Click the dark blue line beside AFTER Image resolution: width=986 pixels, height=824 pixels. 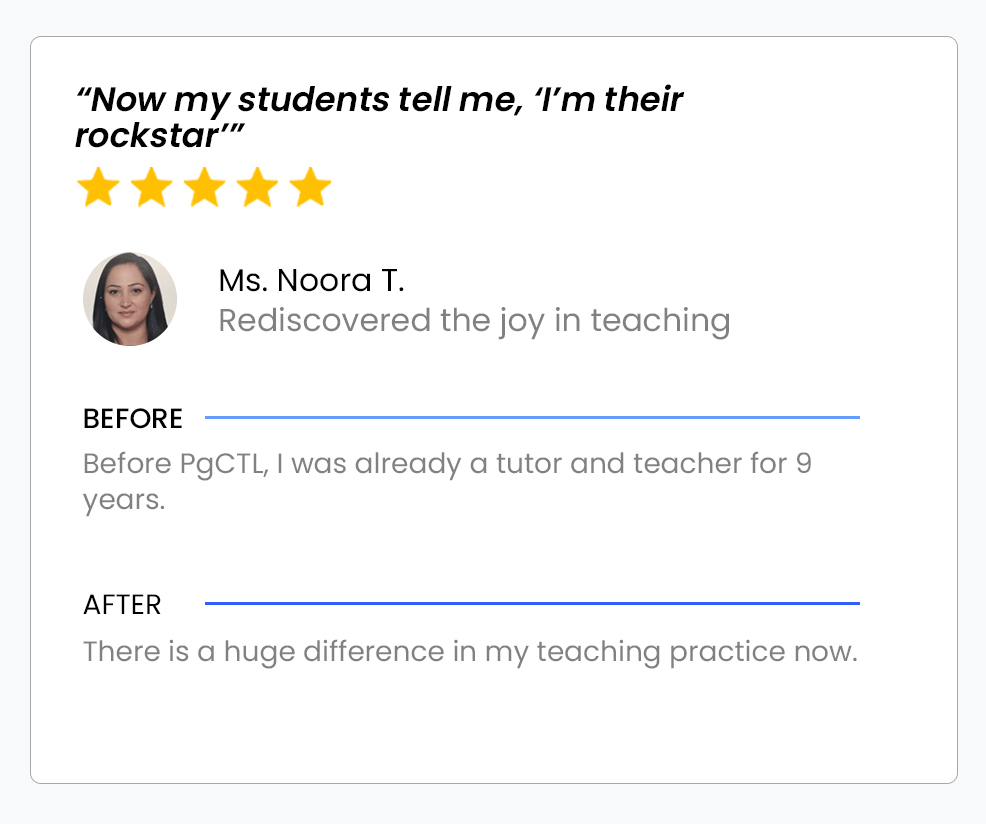click(532, 604)
